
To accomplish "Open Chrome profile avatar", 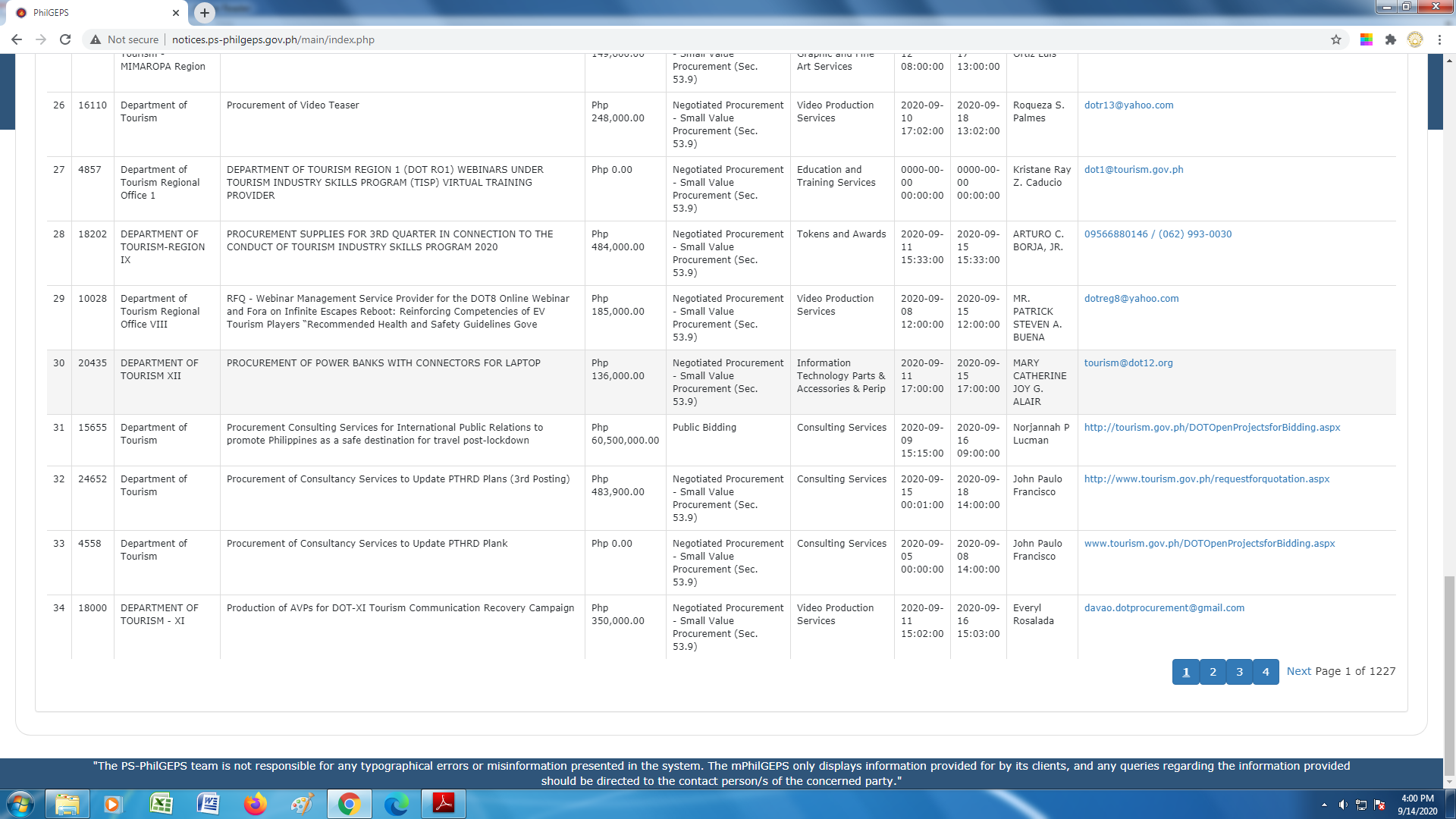I will click(1415, 39).
